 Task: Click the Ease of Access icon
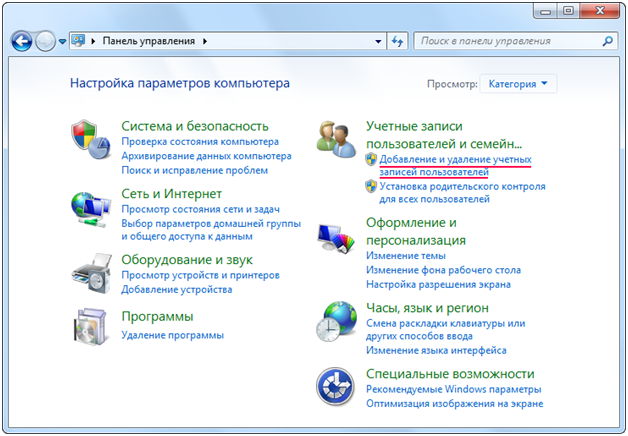tap(337, 389)
